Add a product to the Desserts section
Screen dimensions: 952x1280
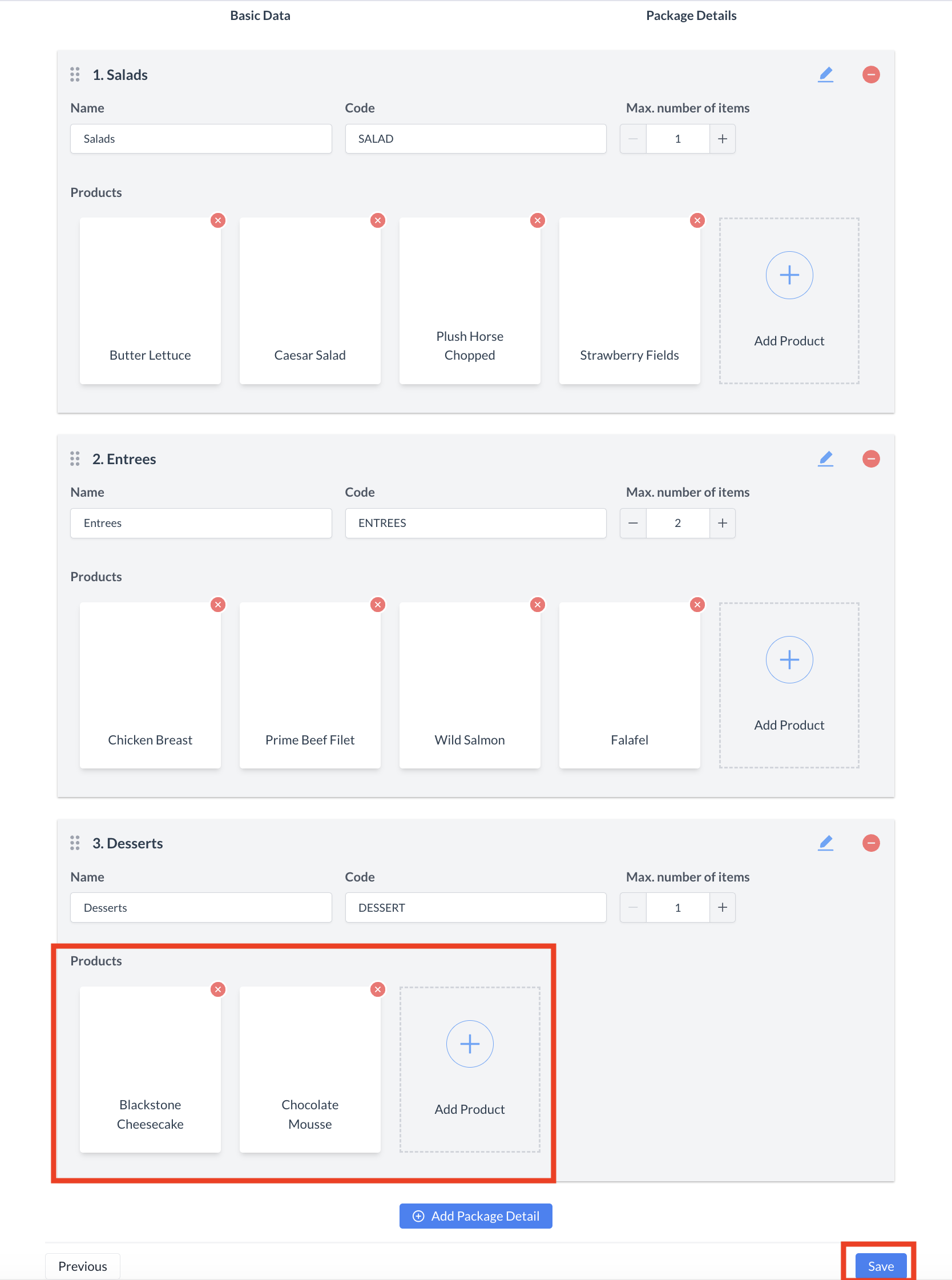point(470,1069)
